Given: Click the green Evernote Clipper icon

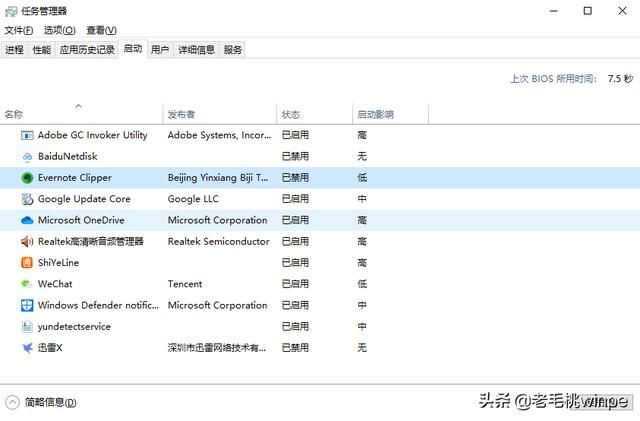Looking at the screenshot, I should pos(27,178).
